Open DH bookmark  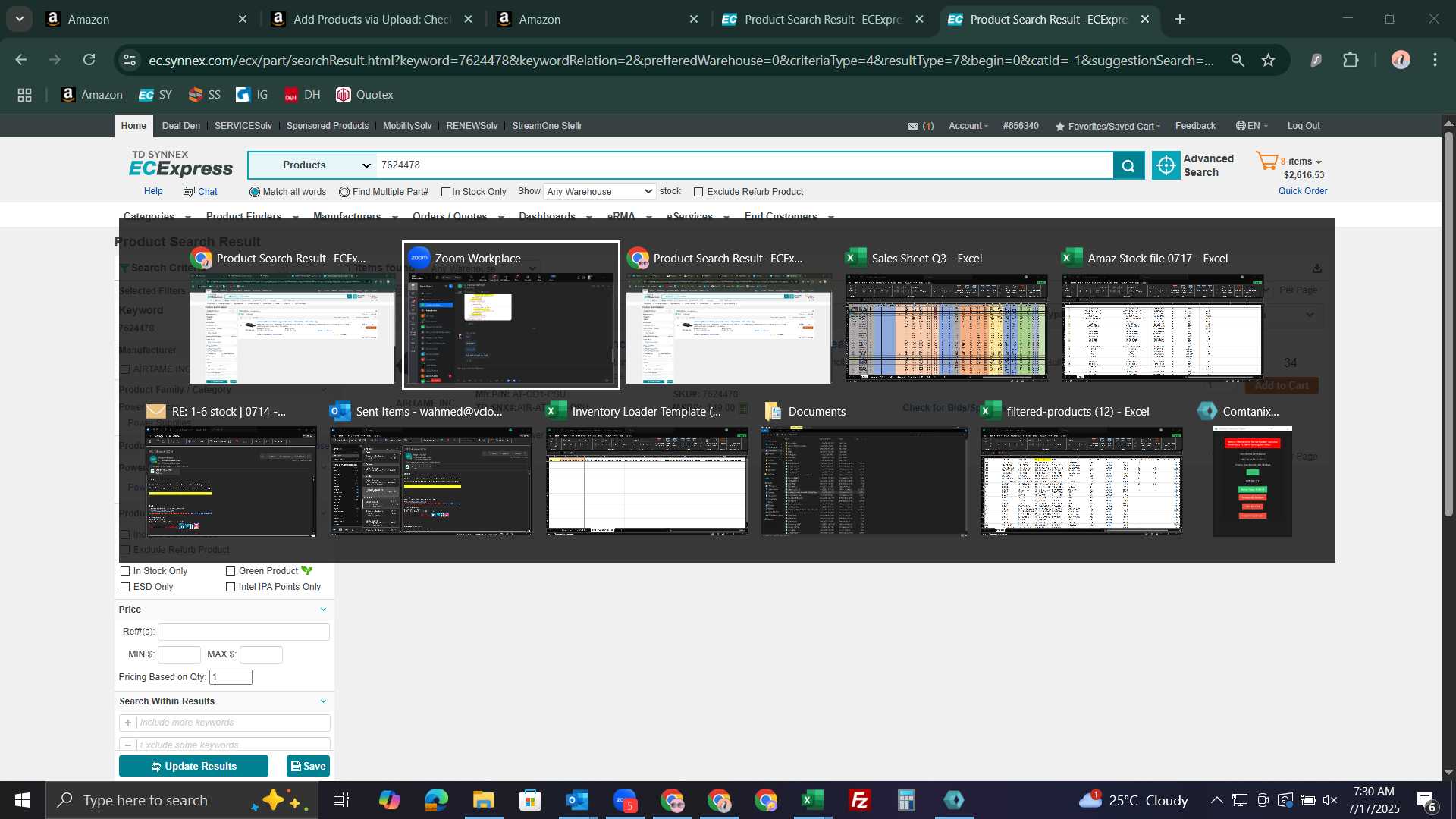[x=303, y=95]
